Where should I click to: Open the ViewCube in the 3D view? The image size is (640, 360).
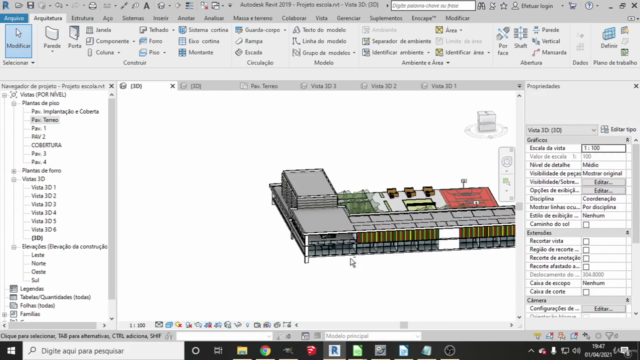[x=486, y=123]
